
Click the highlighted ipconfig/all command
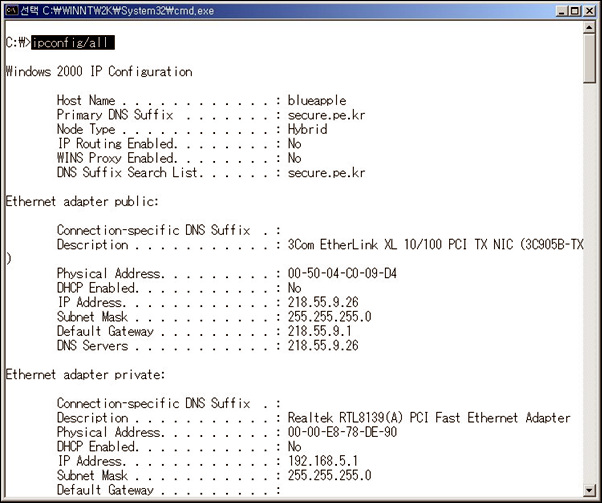click(73, 42)
